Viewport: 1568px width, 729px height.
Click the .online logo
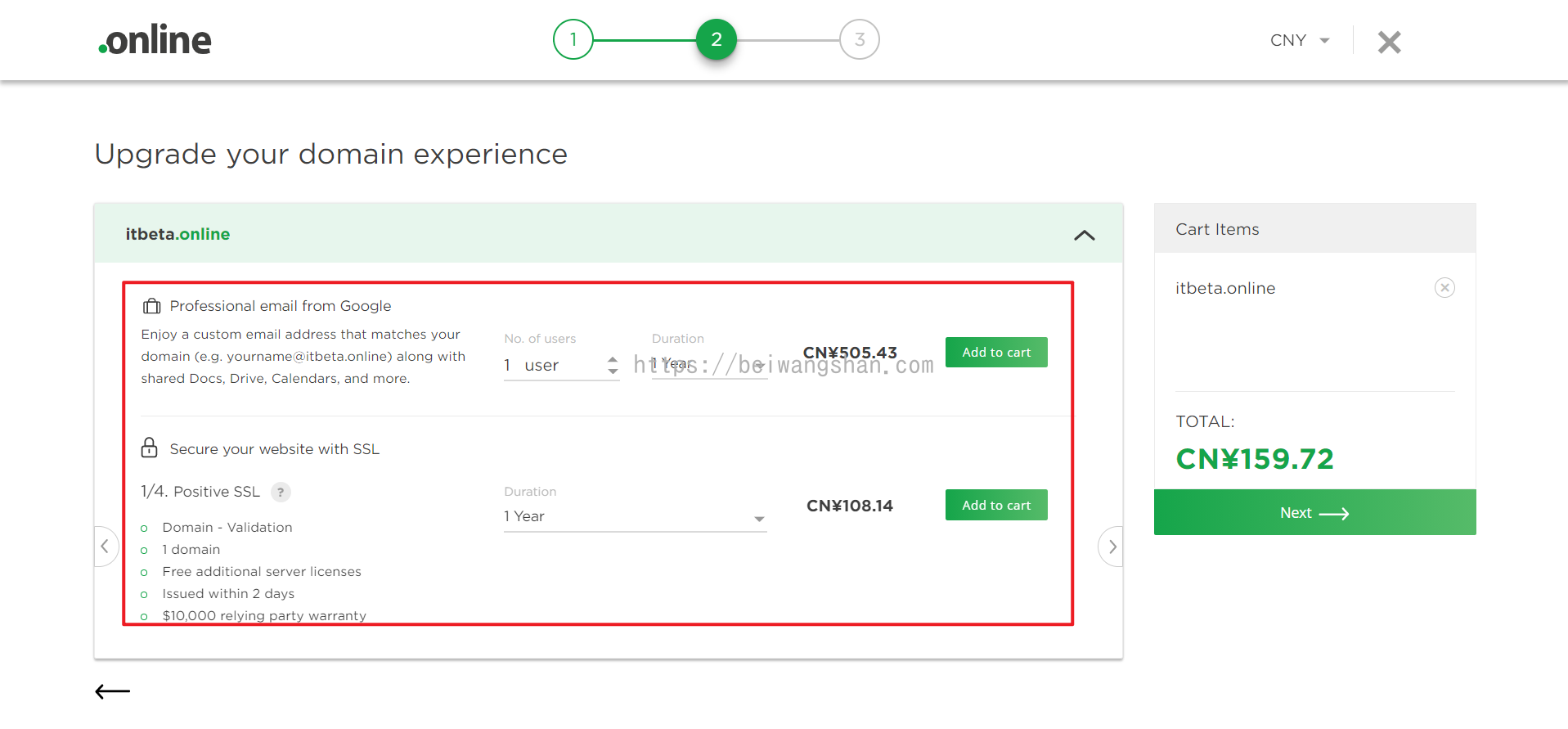[155, 40]
